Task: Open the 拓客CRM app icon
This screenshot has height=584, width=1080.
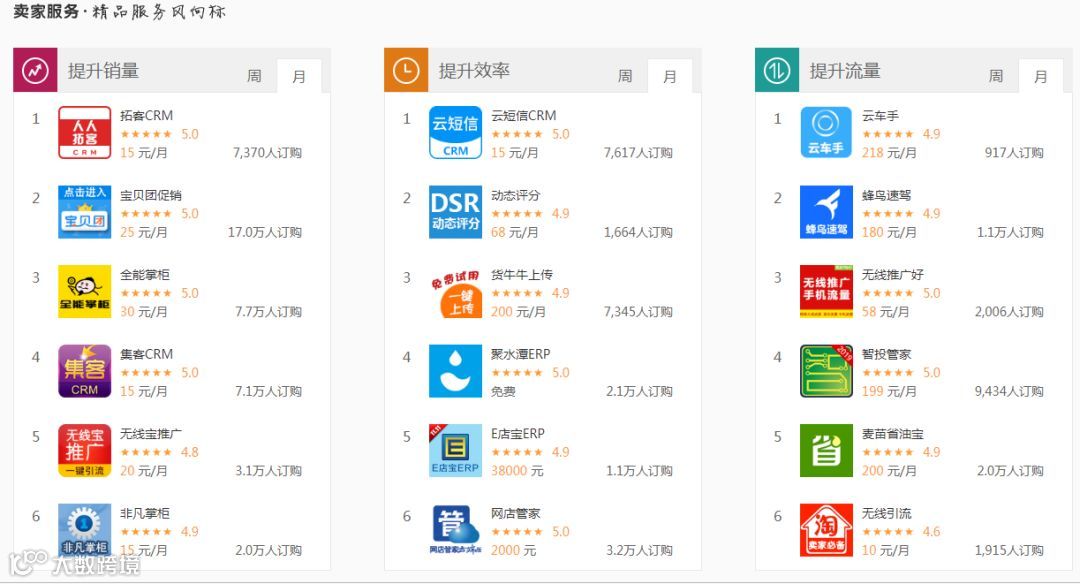Action: (85, 132)
